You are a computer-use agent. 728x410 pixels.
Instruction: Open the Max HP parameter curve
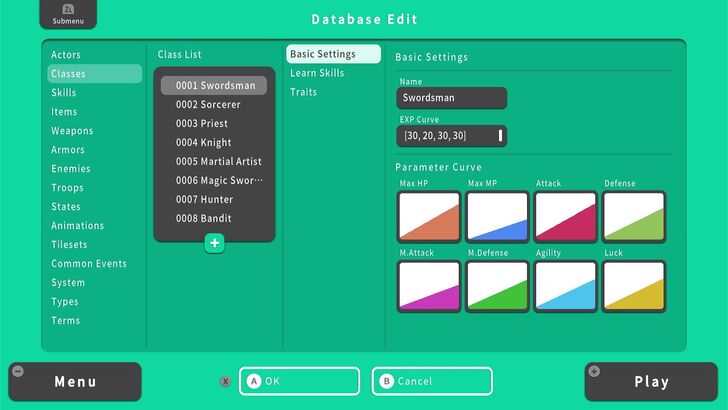[x=429, y=217]
